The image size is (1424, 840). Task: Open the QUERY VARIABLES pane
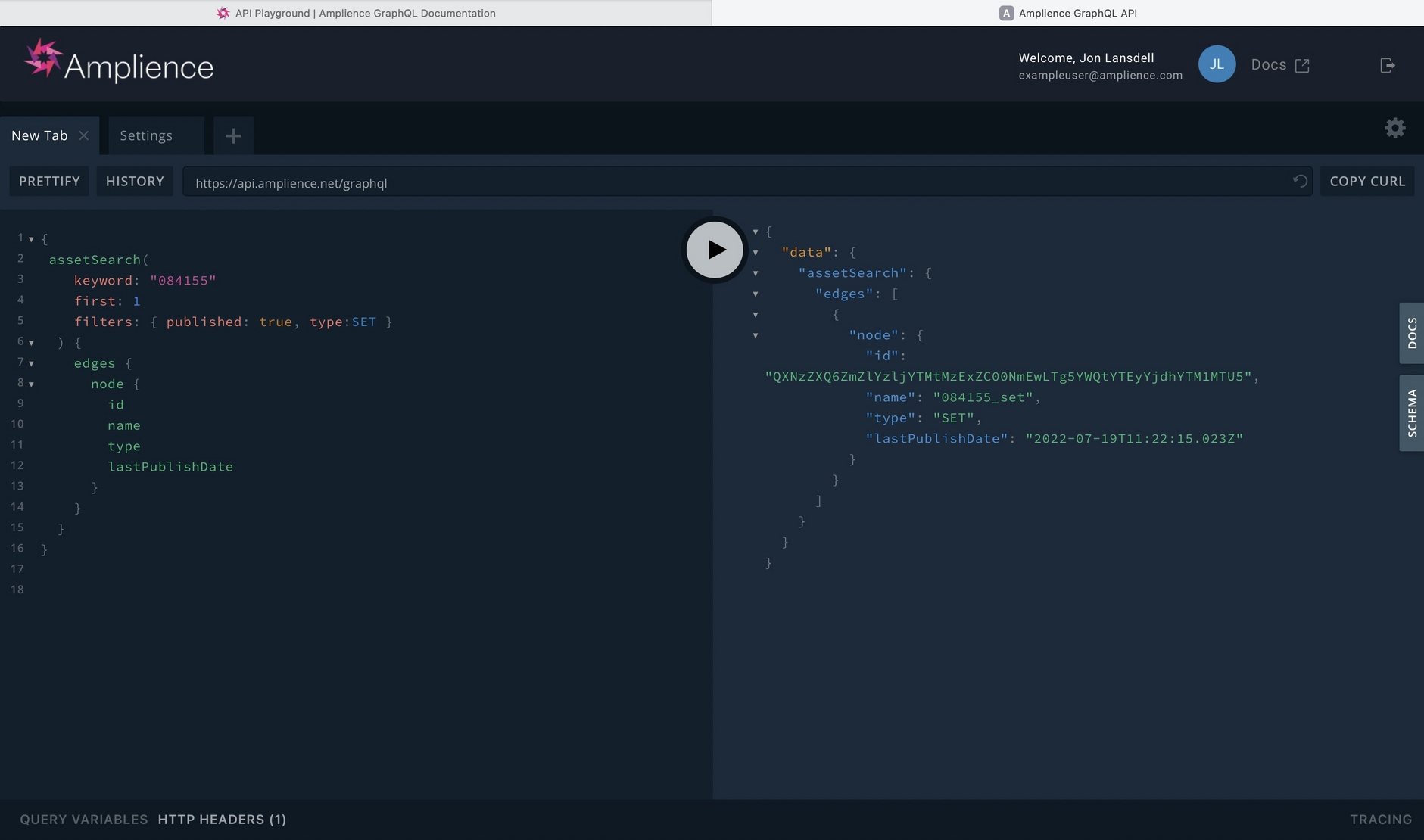pos(84,820)
